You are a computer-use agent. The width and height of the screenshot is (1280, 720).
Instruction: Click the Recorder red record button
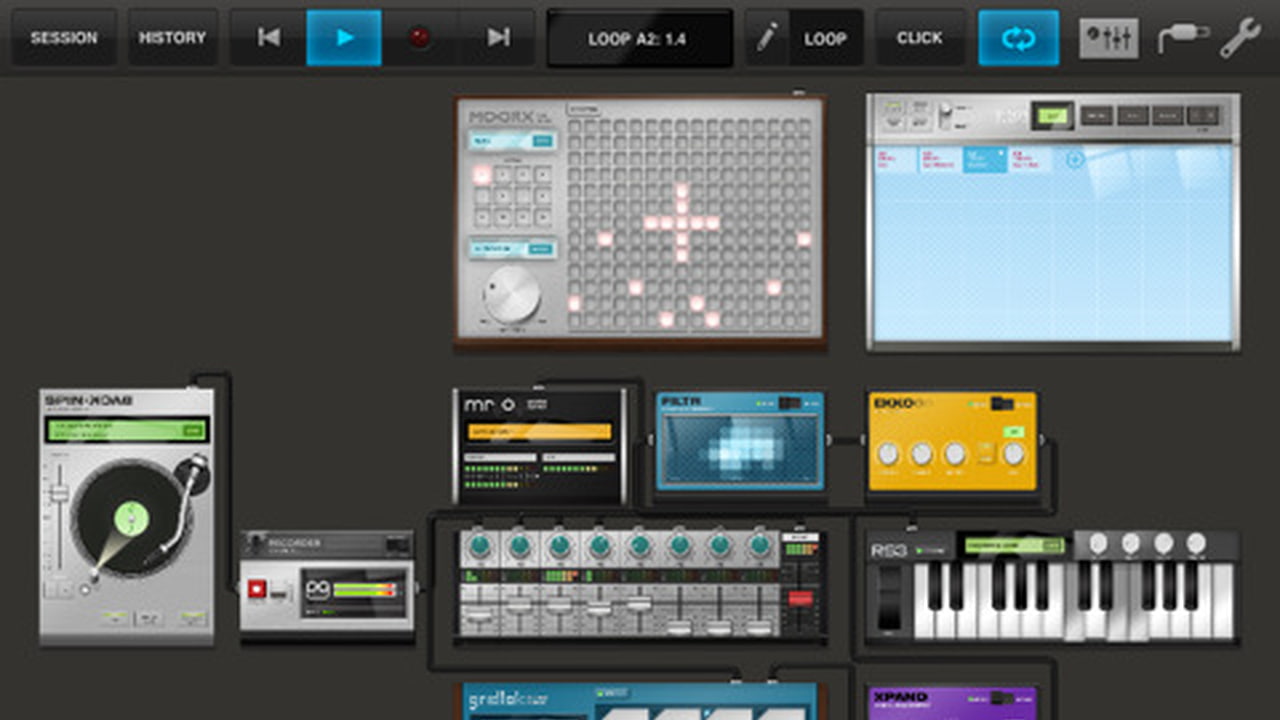257,589
